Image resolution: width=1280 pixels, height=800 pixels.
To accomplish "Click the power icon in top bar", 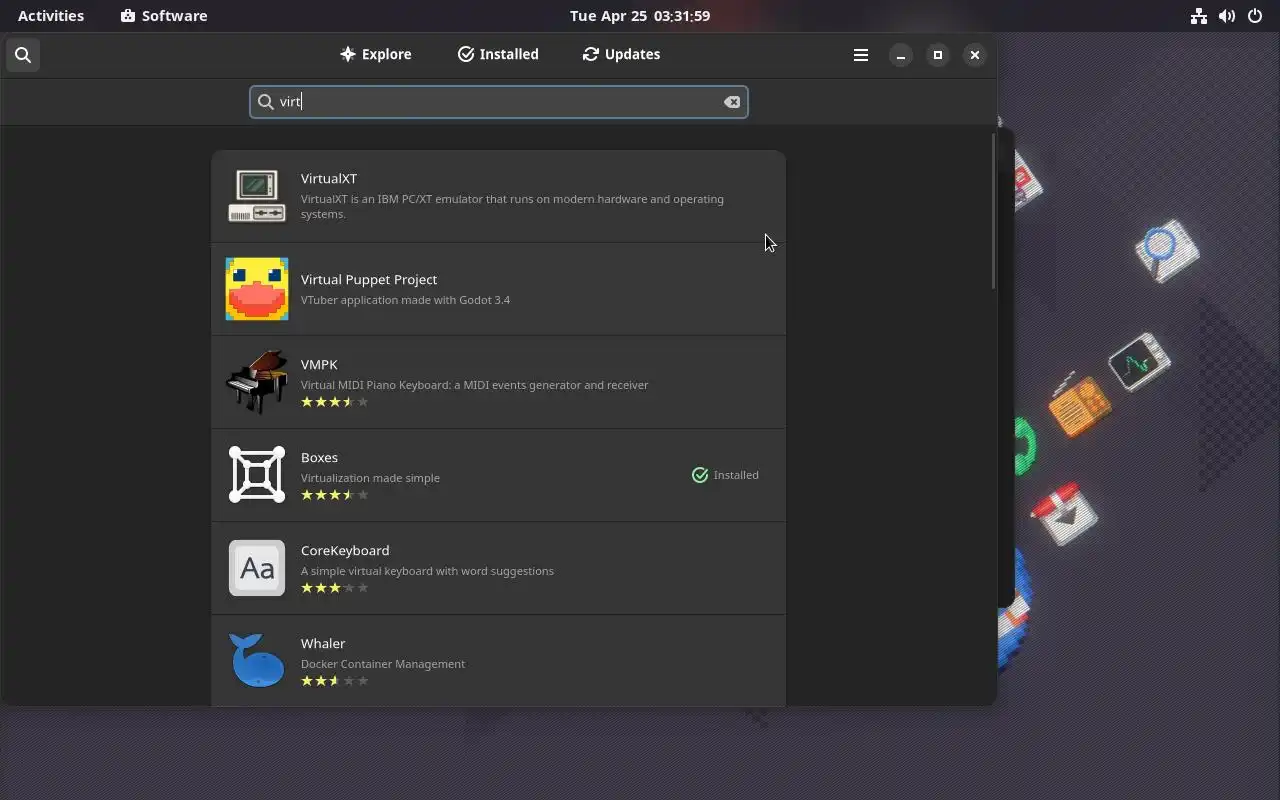I will 1255,16.
